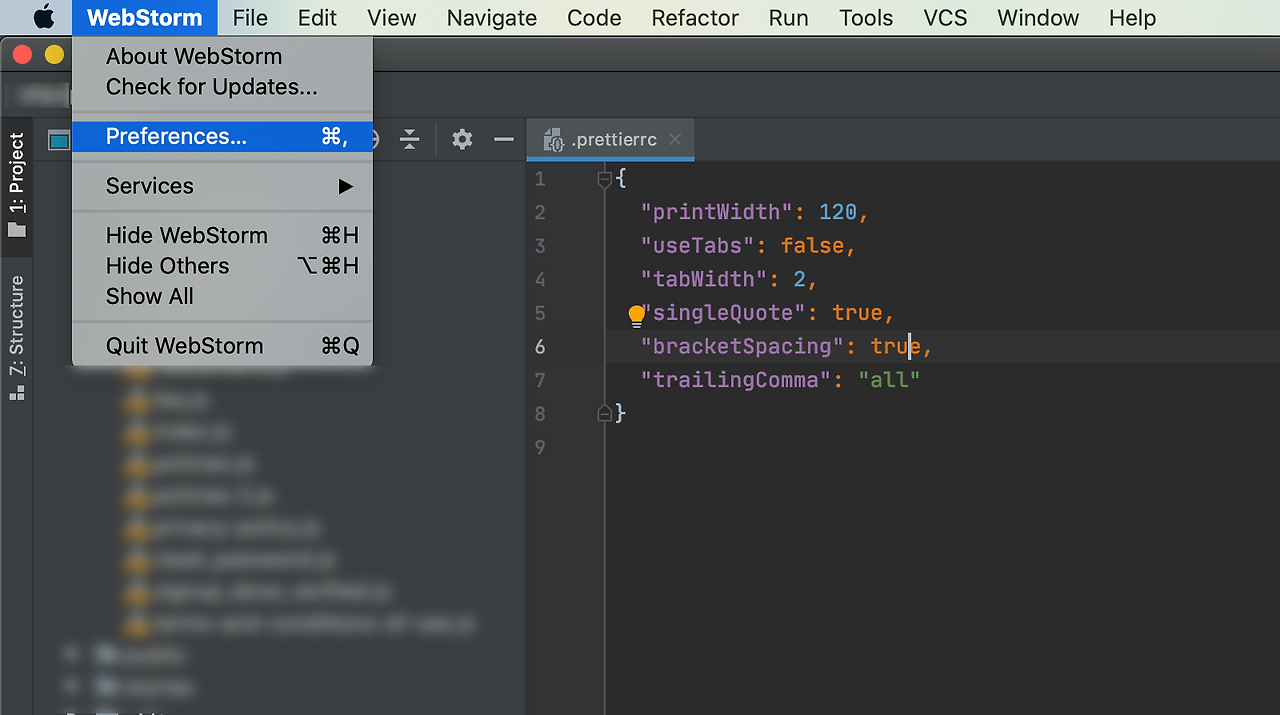Select the .prettierrc editor tab

610,140
